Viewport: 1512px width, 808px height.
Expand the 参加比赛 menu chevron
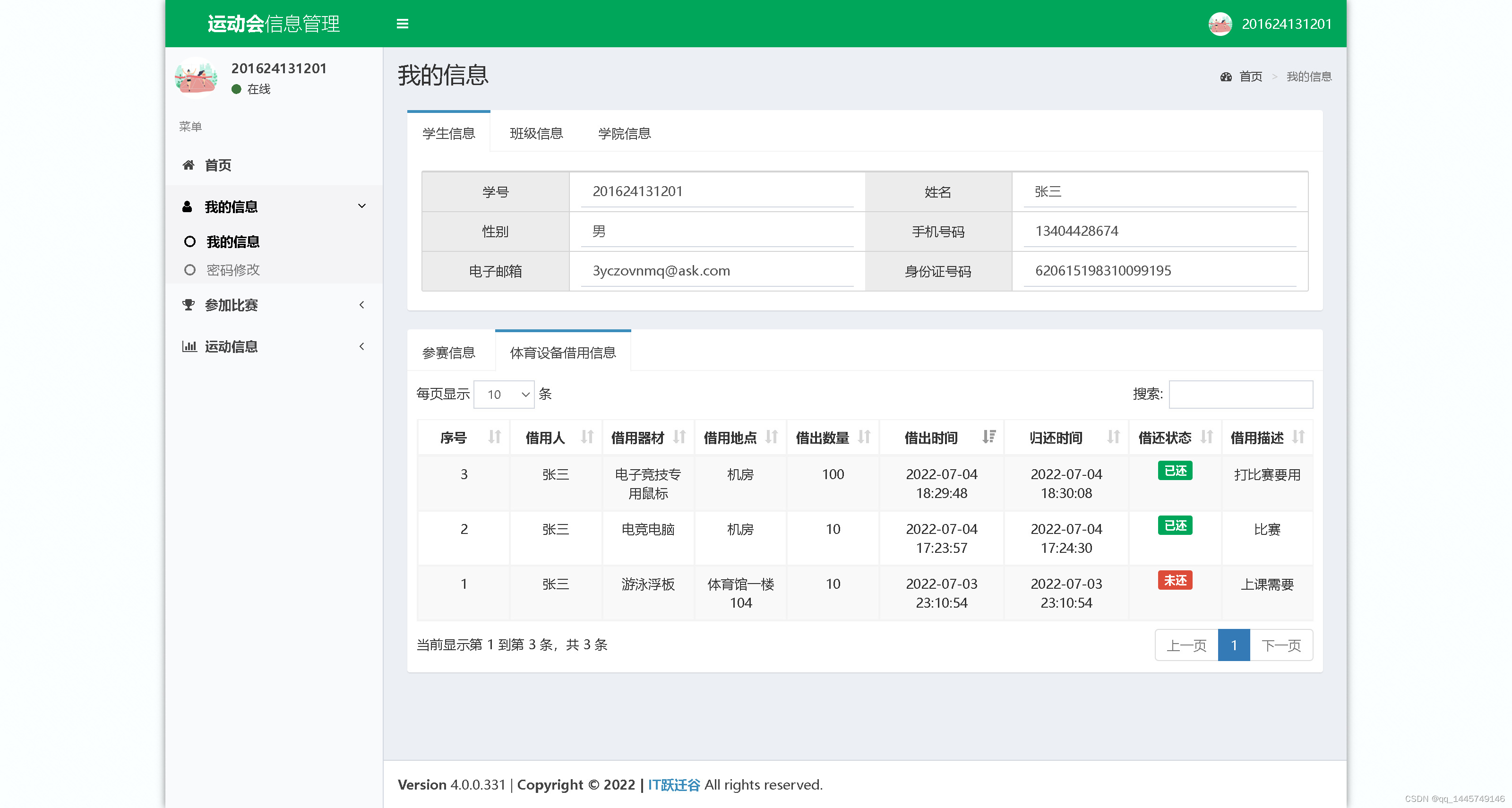coord(361,305)
